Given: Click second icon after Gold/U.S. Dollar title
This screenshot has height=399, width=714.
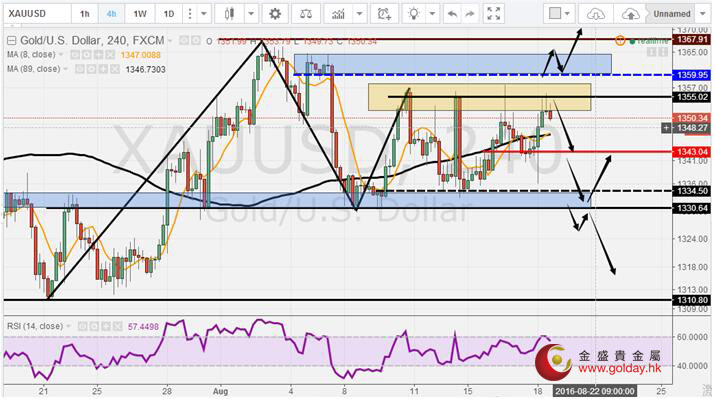Looking at the screenshot, I should 195,41.
